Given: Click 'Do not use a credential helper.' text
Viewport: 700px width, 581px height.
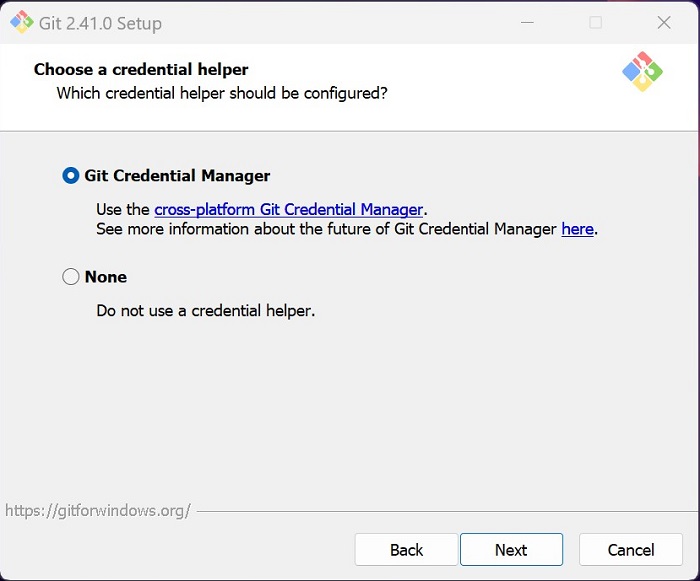Looking at the screenshot, I should click(206, 311).
